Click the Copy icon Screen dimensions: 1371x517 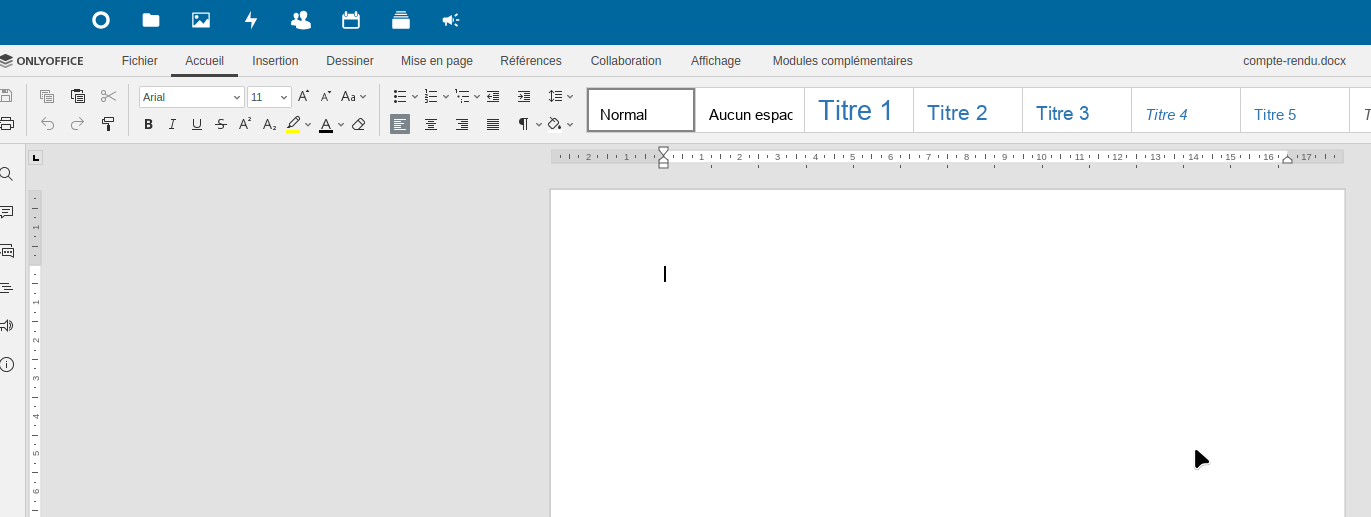pos(47,97)
